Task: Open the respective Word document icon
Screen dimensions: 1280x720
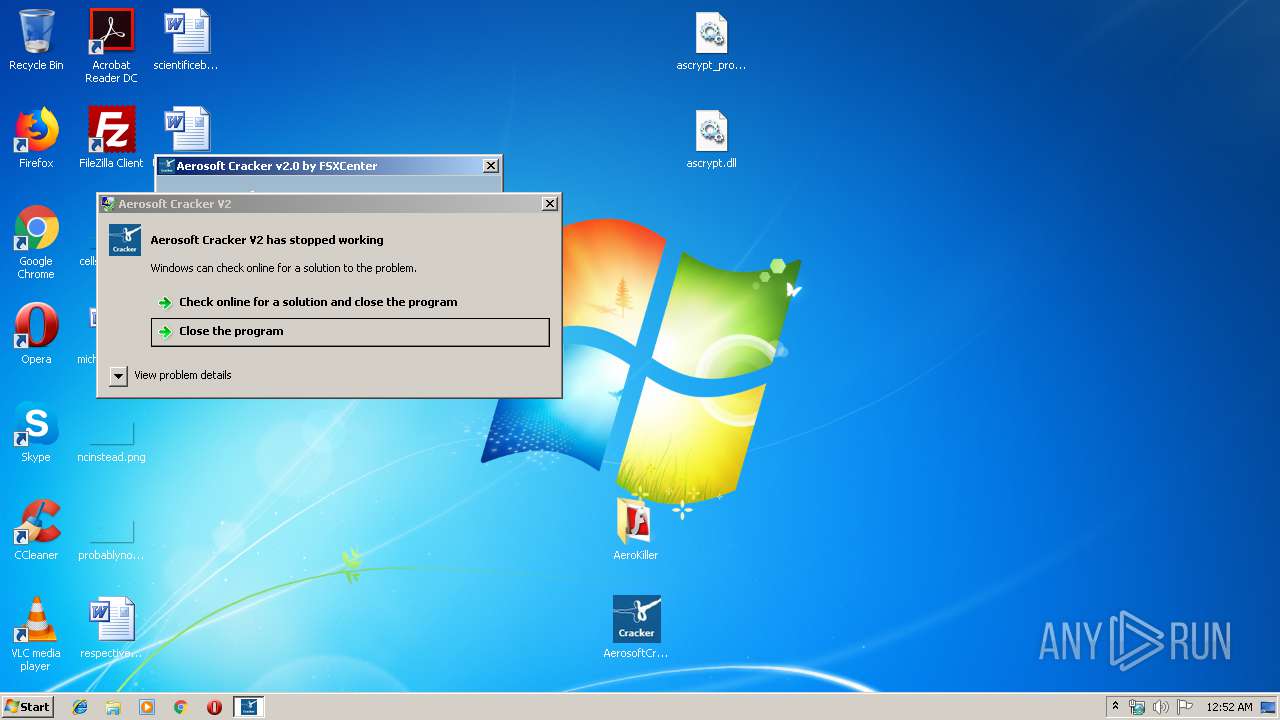Action: pyautogui.click(x=111, y=628)
